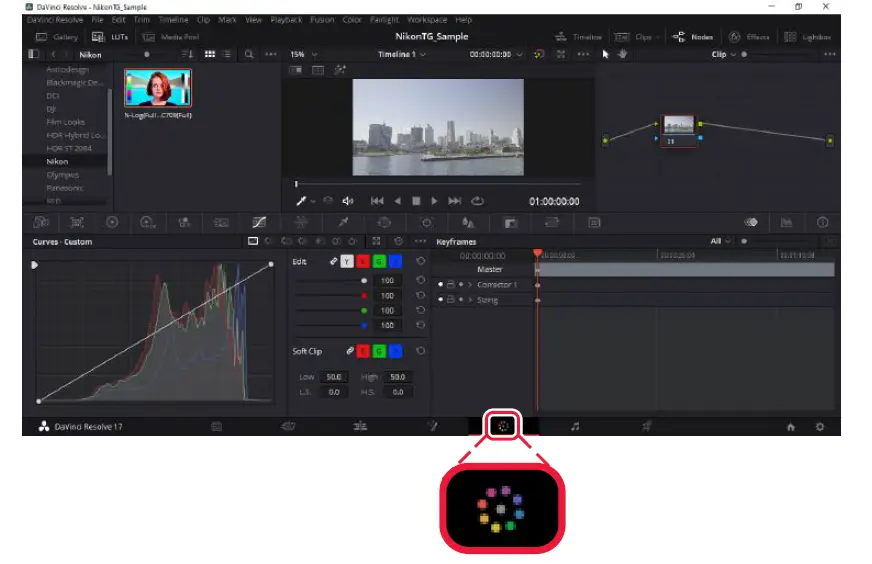Open the Curves panel options ellipsis

pos(420,241)
